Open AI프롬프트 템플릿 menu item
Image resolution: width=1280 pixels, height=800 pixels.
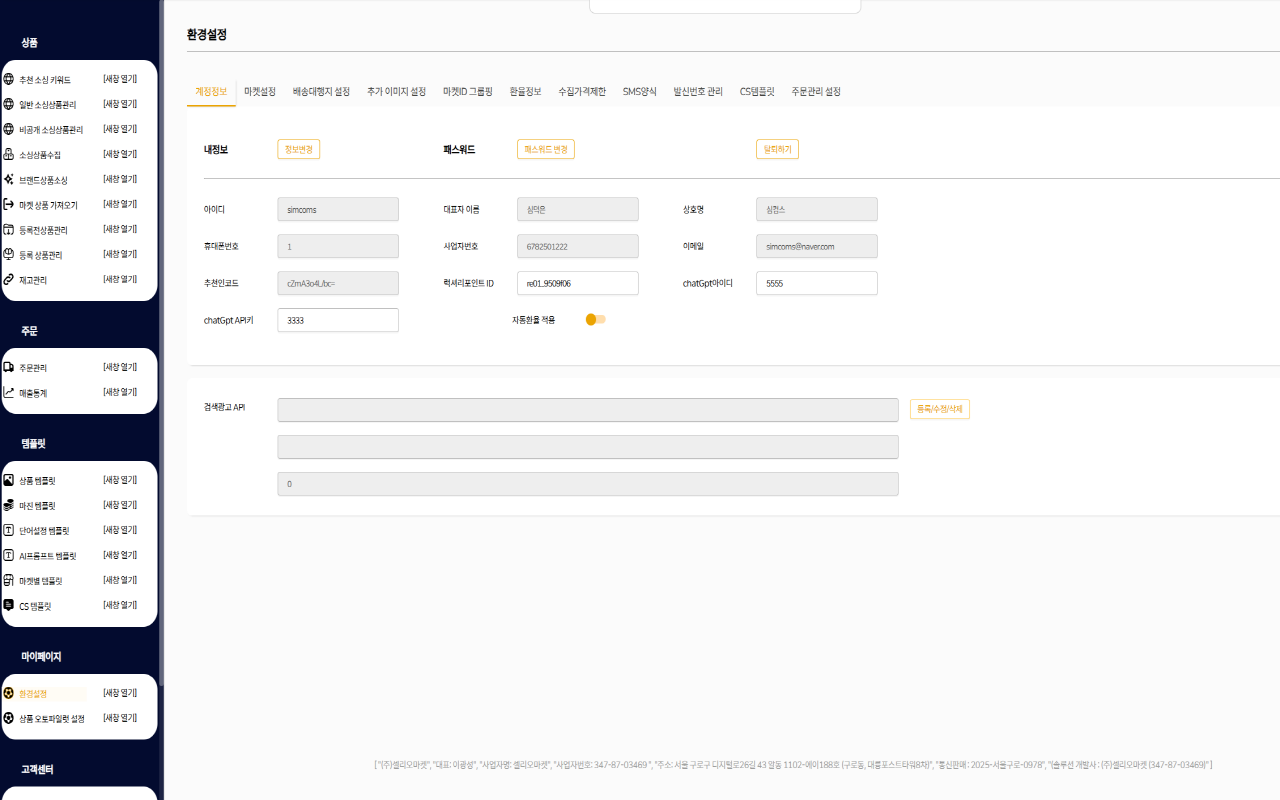coord(48,556)
